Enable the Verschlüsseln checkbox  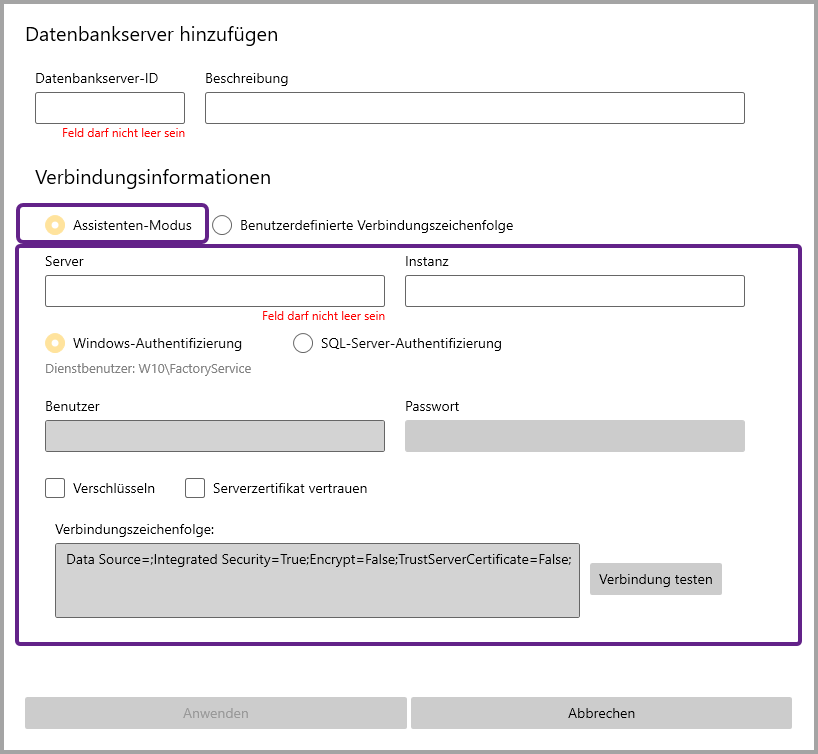tap(55, 489)
